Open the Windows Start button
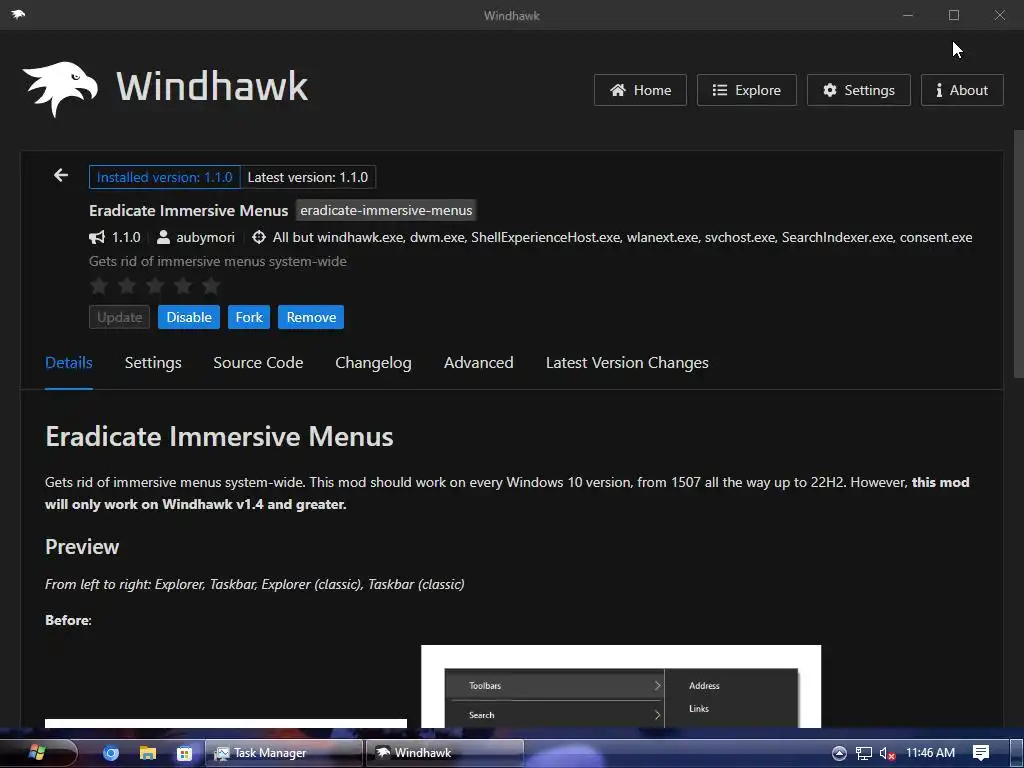1024x768 pixels. tap(37, 752)
